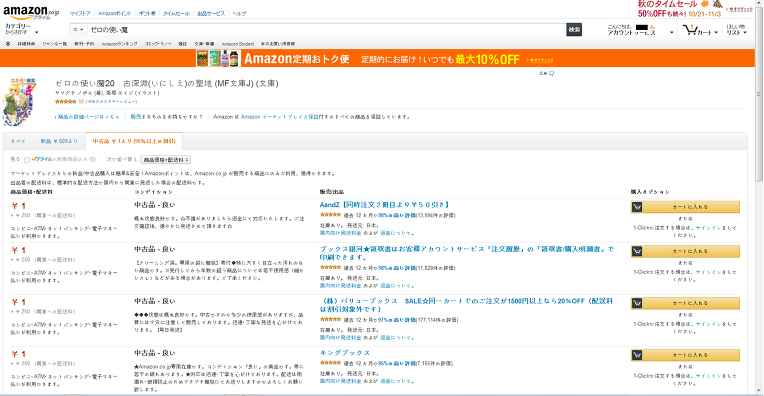Screen dimensions: 764x396
Task: Open Amazonランキング in books subnav
Action: (x=119, y=44)
